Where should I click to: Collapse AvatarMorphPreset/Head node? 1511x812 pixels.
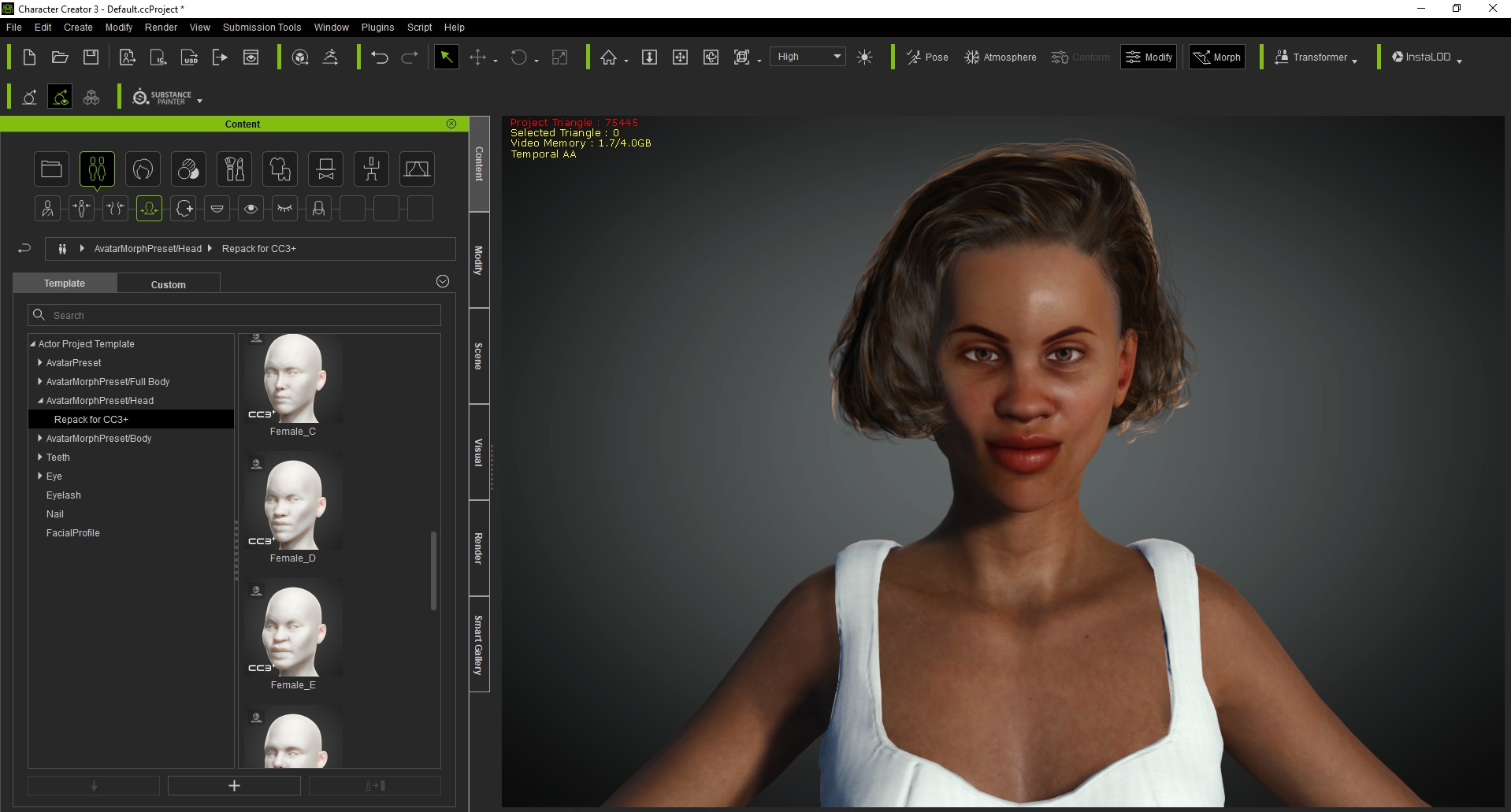coord(40,400)
